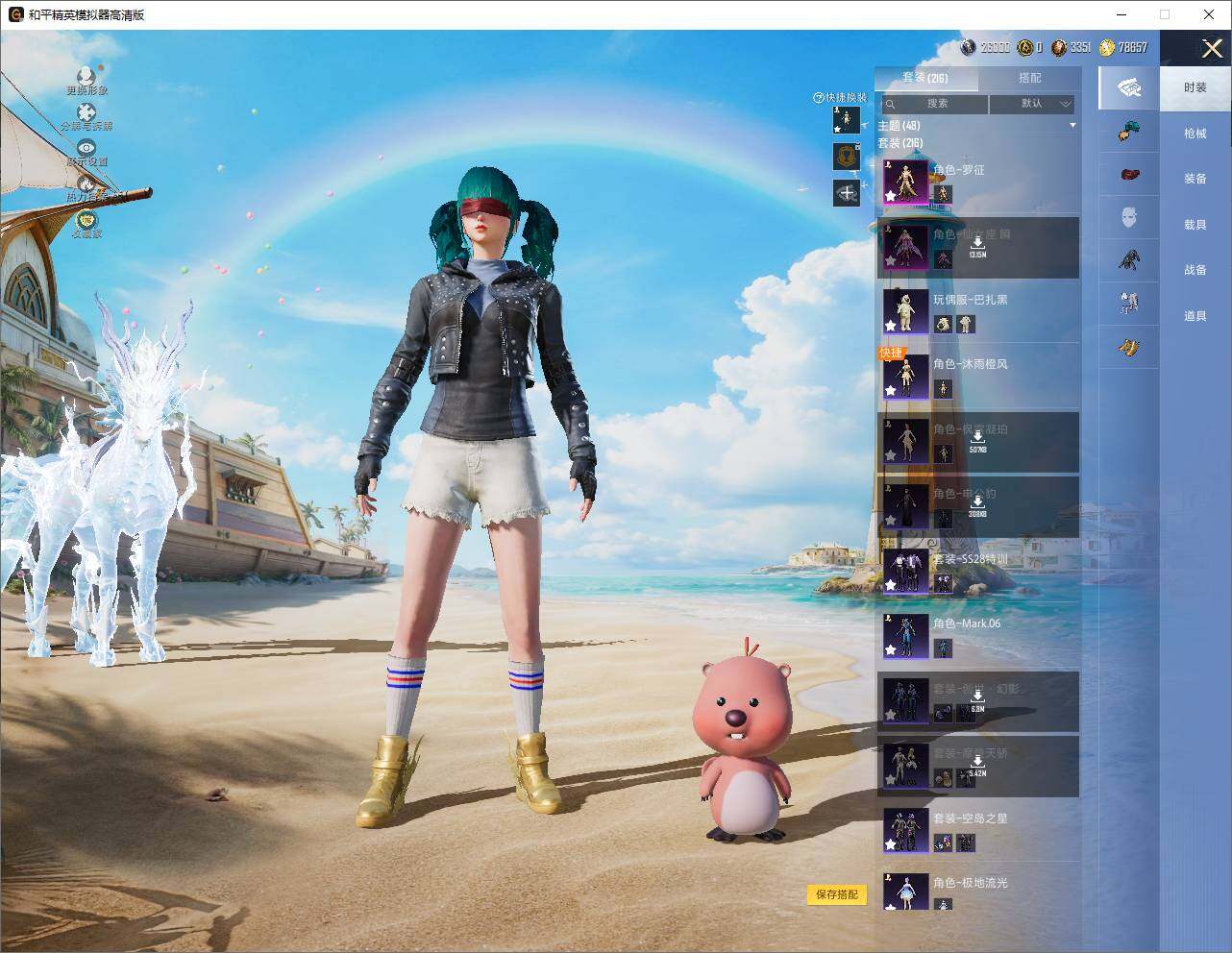
Task: Select the red hat category icon
Action: point(1129,175)
